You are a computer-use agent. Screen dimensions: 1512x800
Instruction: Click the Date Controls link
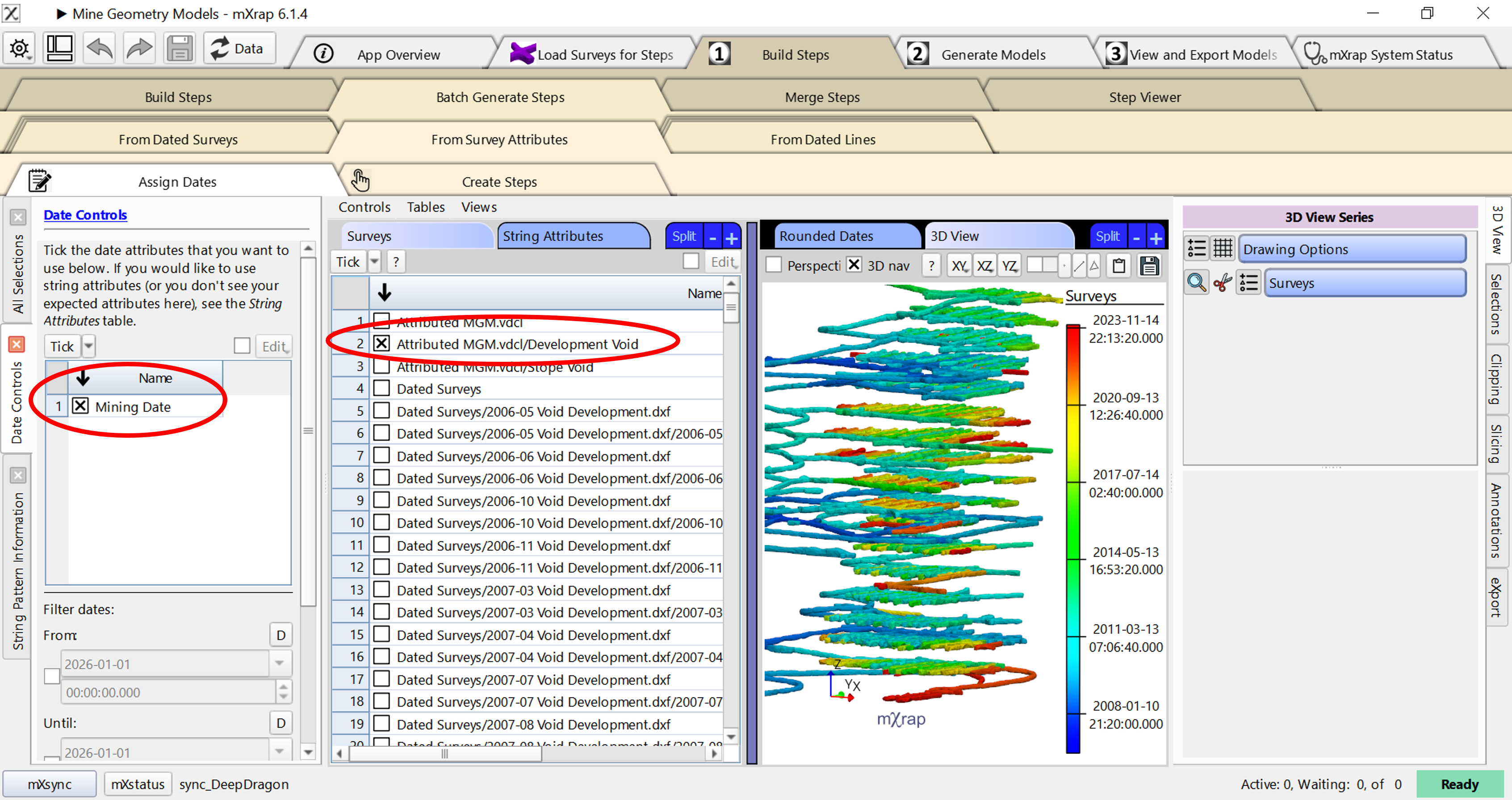[85, 215]
